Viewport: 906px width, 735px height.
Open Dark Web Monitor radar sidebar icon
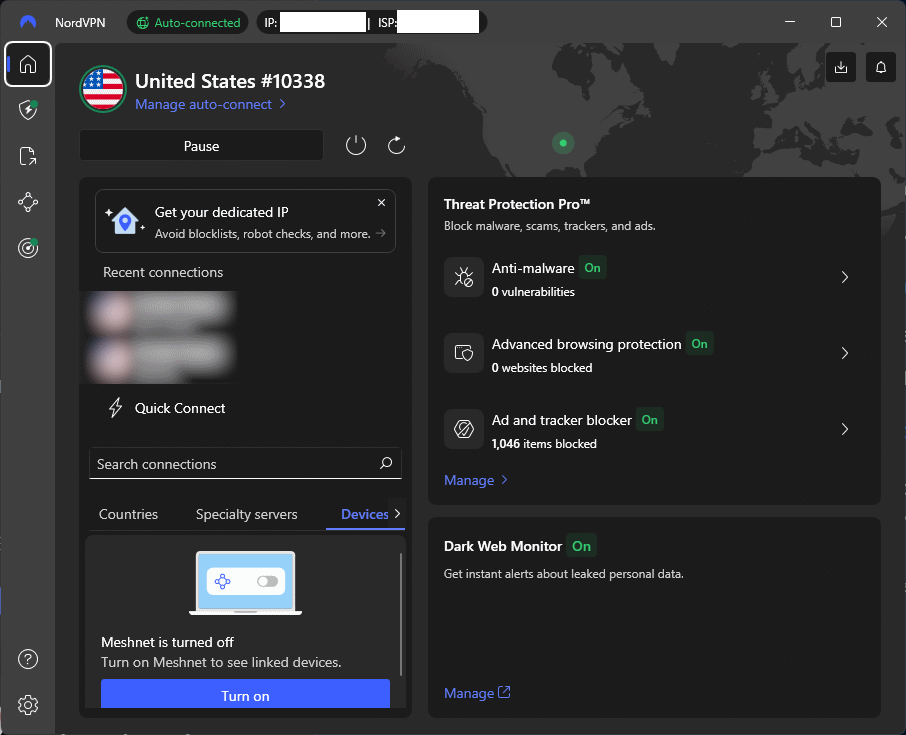[28, 248]
